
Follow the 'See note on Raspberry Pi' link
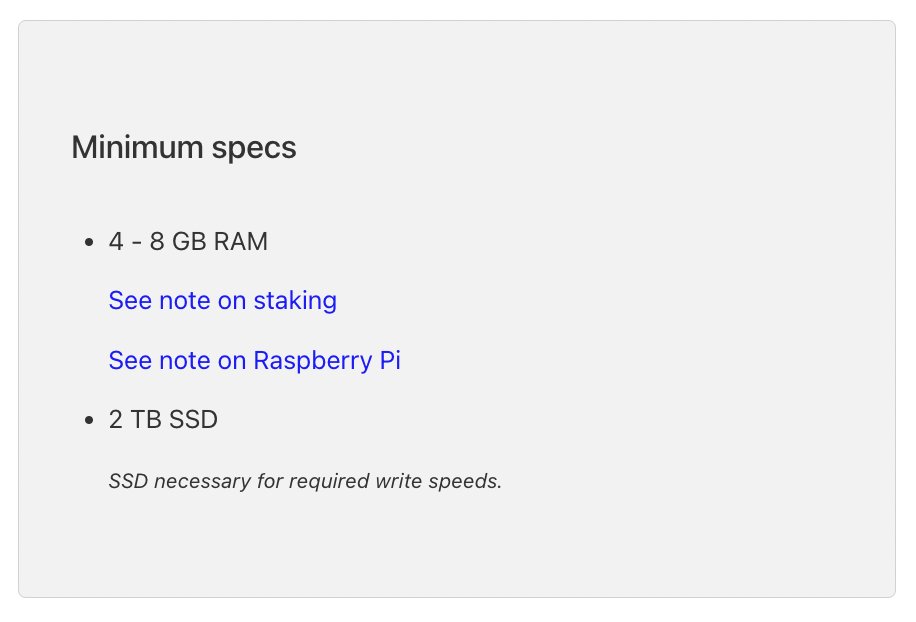(254, 360)
